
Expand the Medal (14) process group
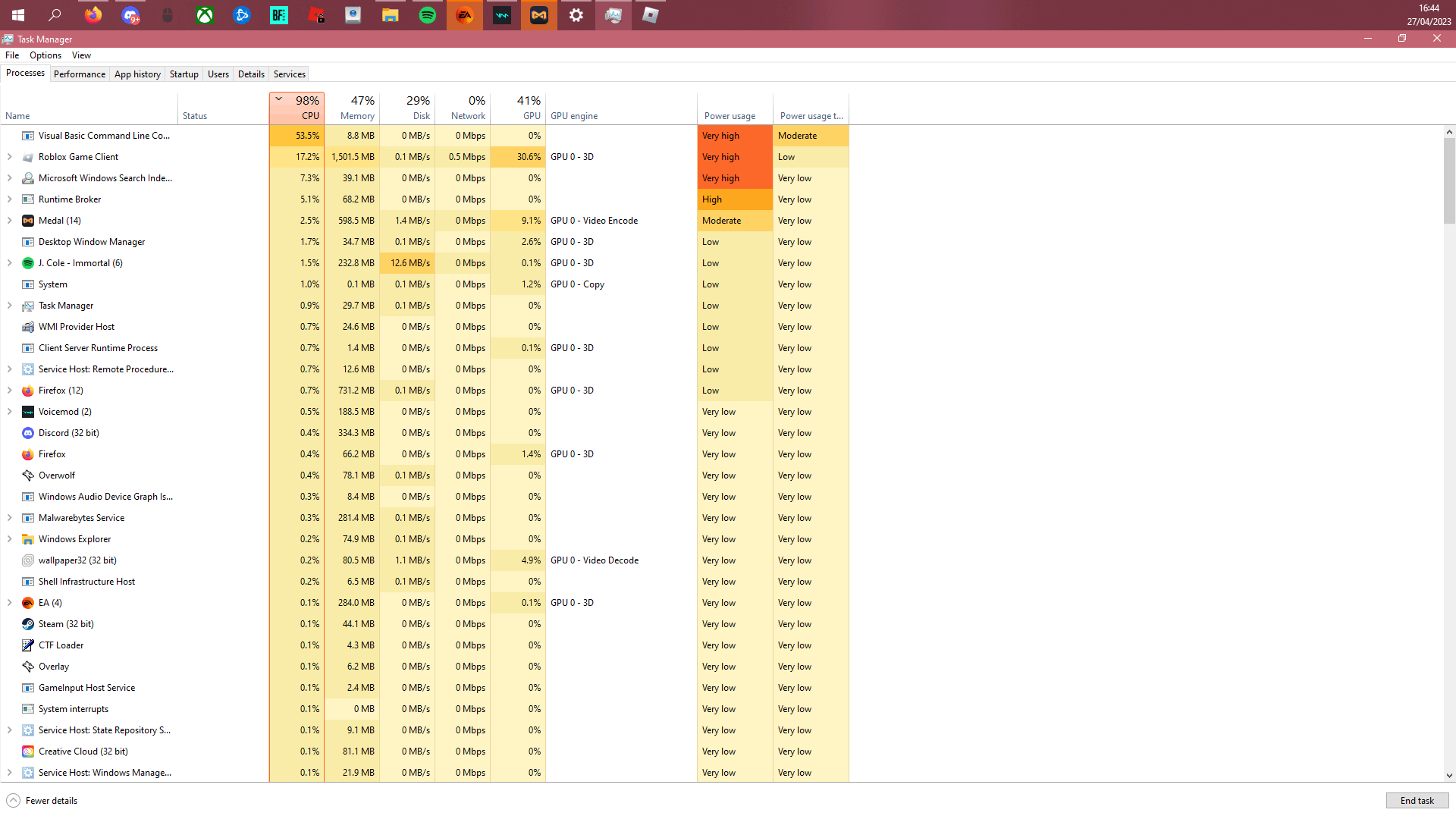pos(9,221)
